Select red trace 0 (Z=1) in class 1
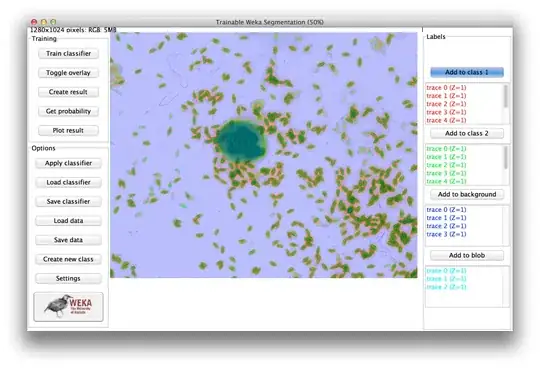This screenshot has height=369, width=540. click(x=446, y=88)
